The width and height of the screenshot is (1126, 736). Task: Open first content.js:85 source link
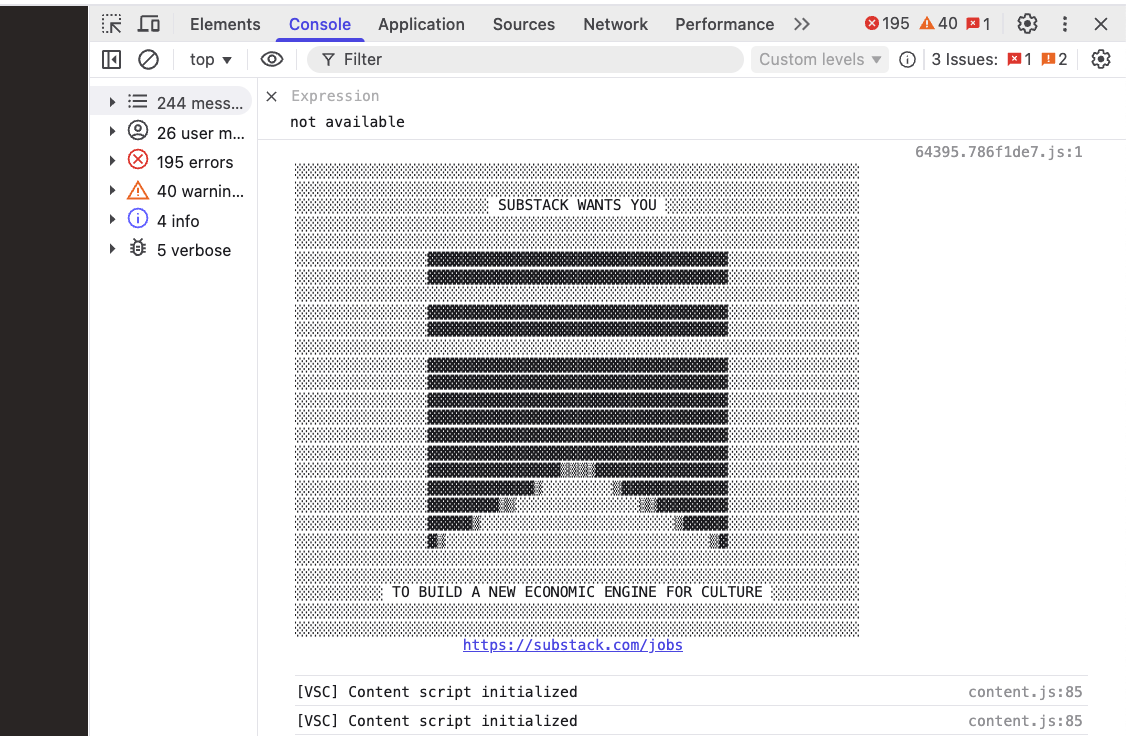pos(1025,691)
